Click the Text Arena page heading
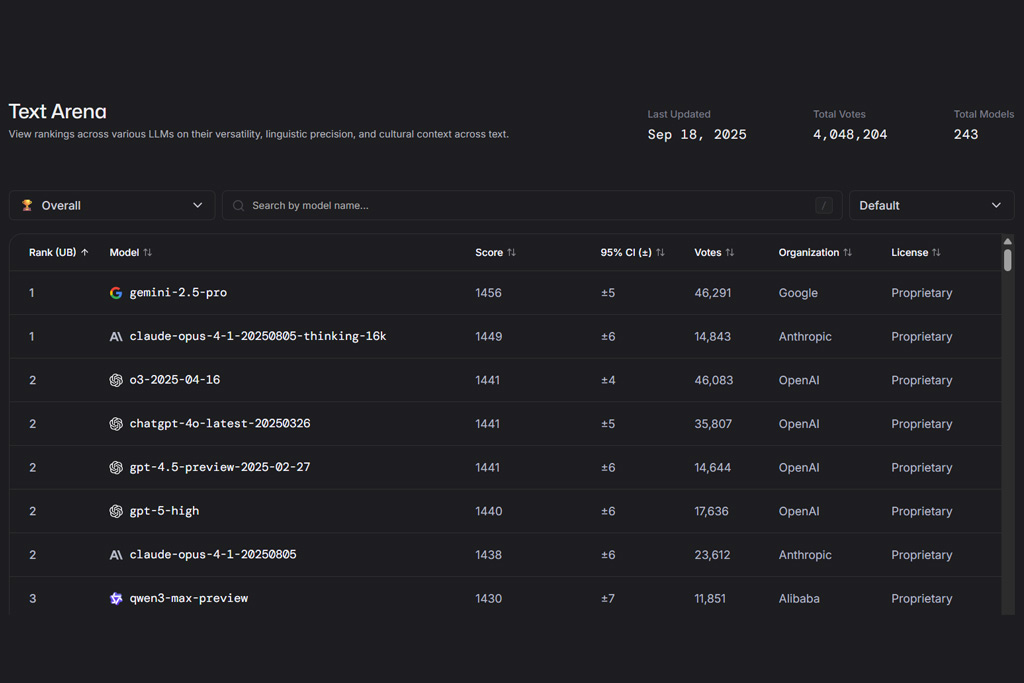The height and width of the screenshot is (683, 1024). pos(57,112)
